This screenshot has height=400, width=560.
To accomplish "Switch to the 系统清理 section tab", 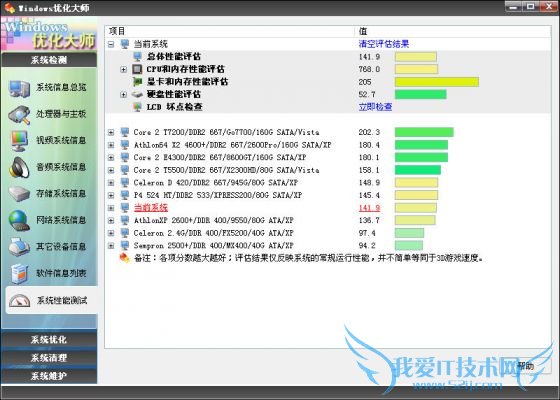I will point(49,358).
